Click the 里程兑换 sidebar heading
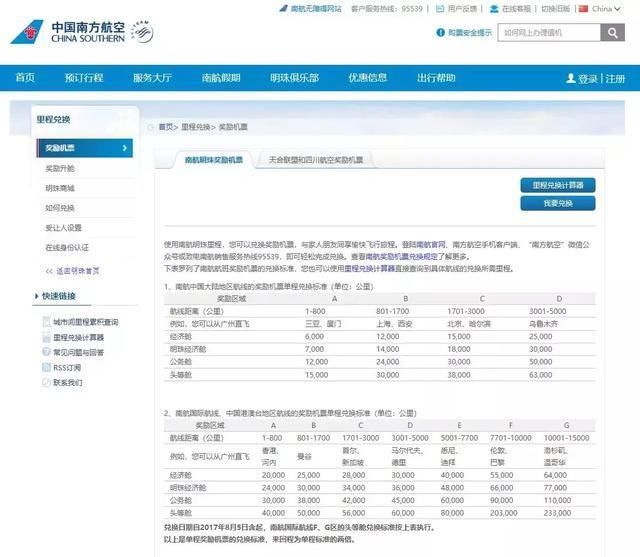Screen dimensions: 640x557 pos(53,120)
